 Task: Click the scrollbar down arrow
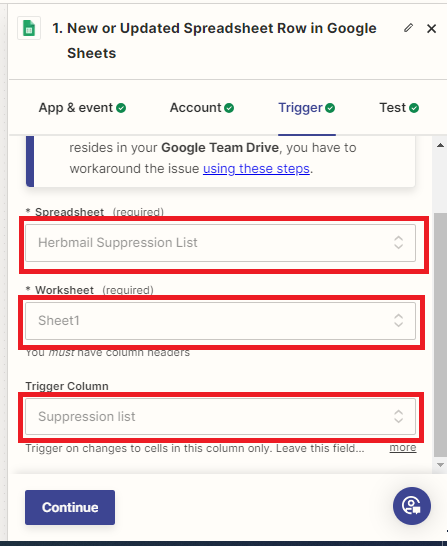tap(440, 465)
